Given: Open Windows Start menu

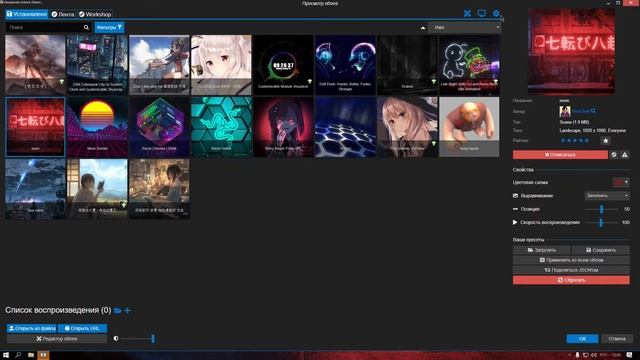Looking at the screenshot, I should [6, 355].
